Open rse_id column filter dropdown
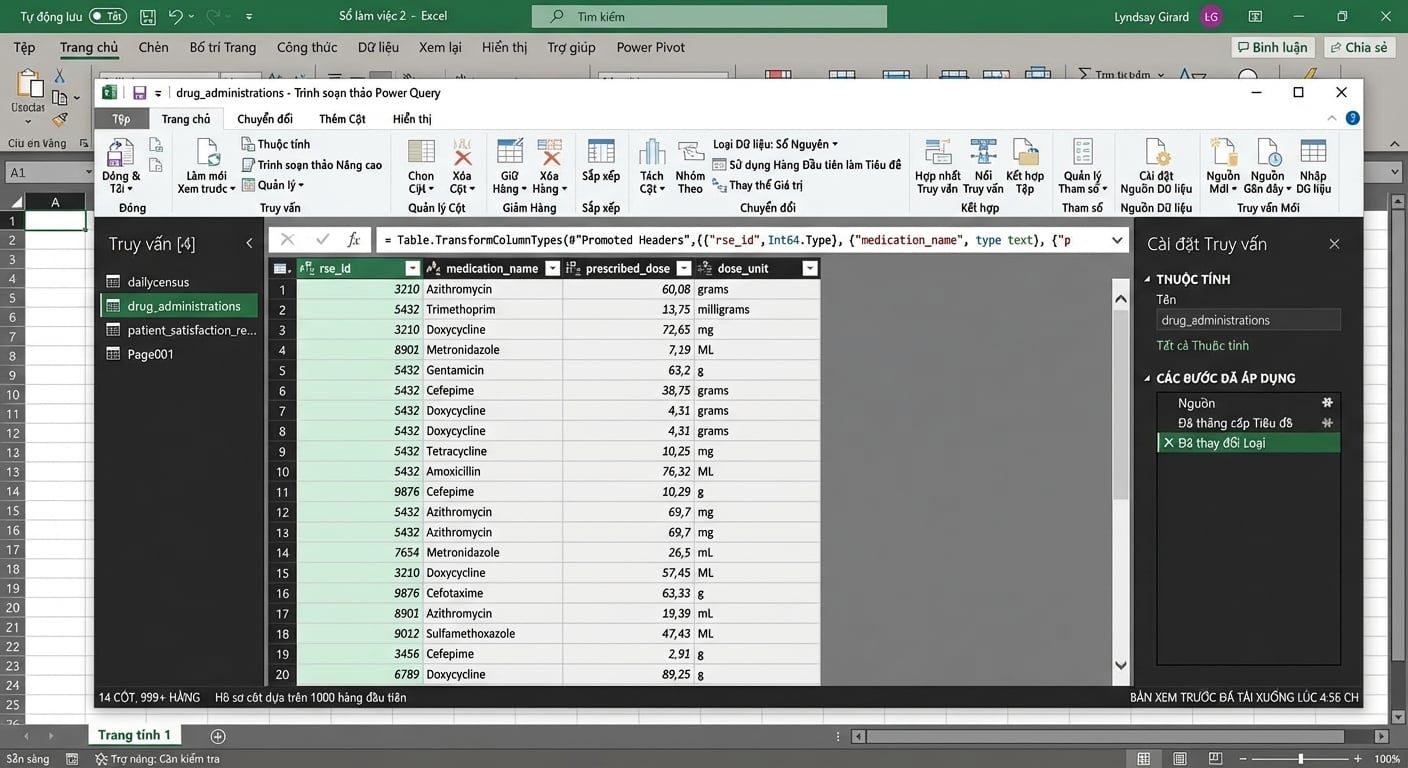The image size is (1408, 768). point(412,268)
